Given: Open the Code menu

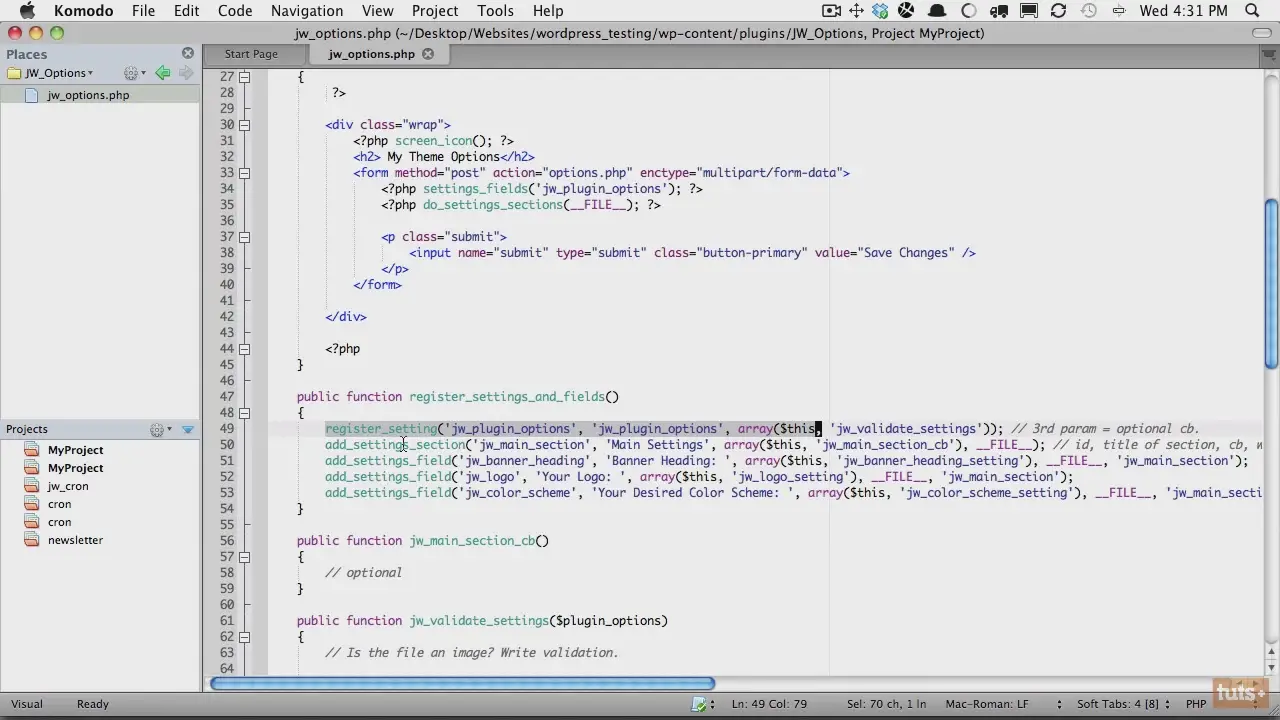Looking at the screenshot, I should pos(235,11).
